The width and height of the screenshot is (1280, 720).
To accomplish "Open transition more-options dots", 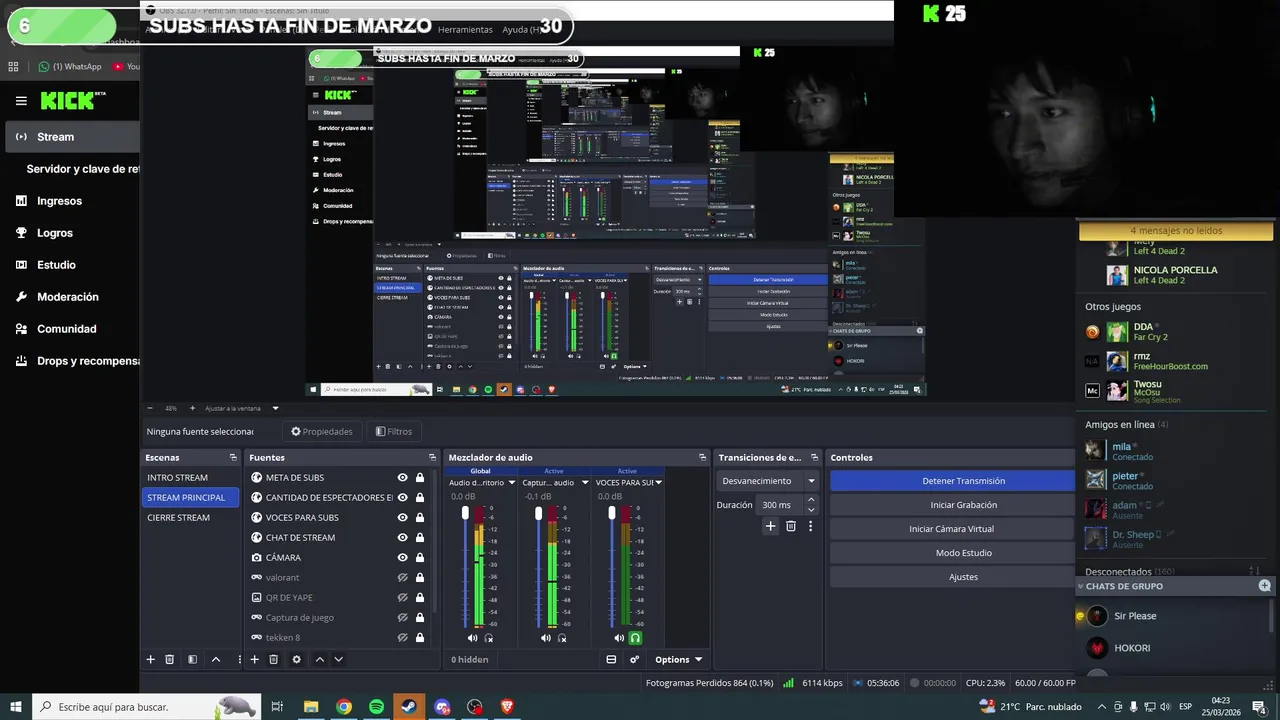I will tap(810, 526).
